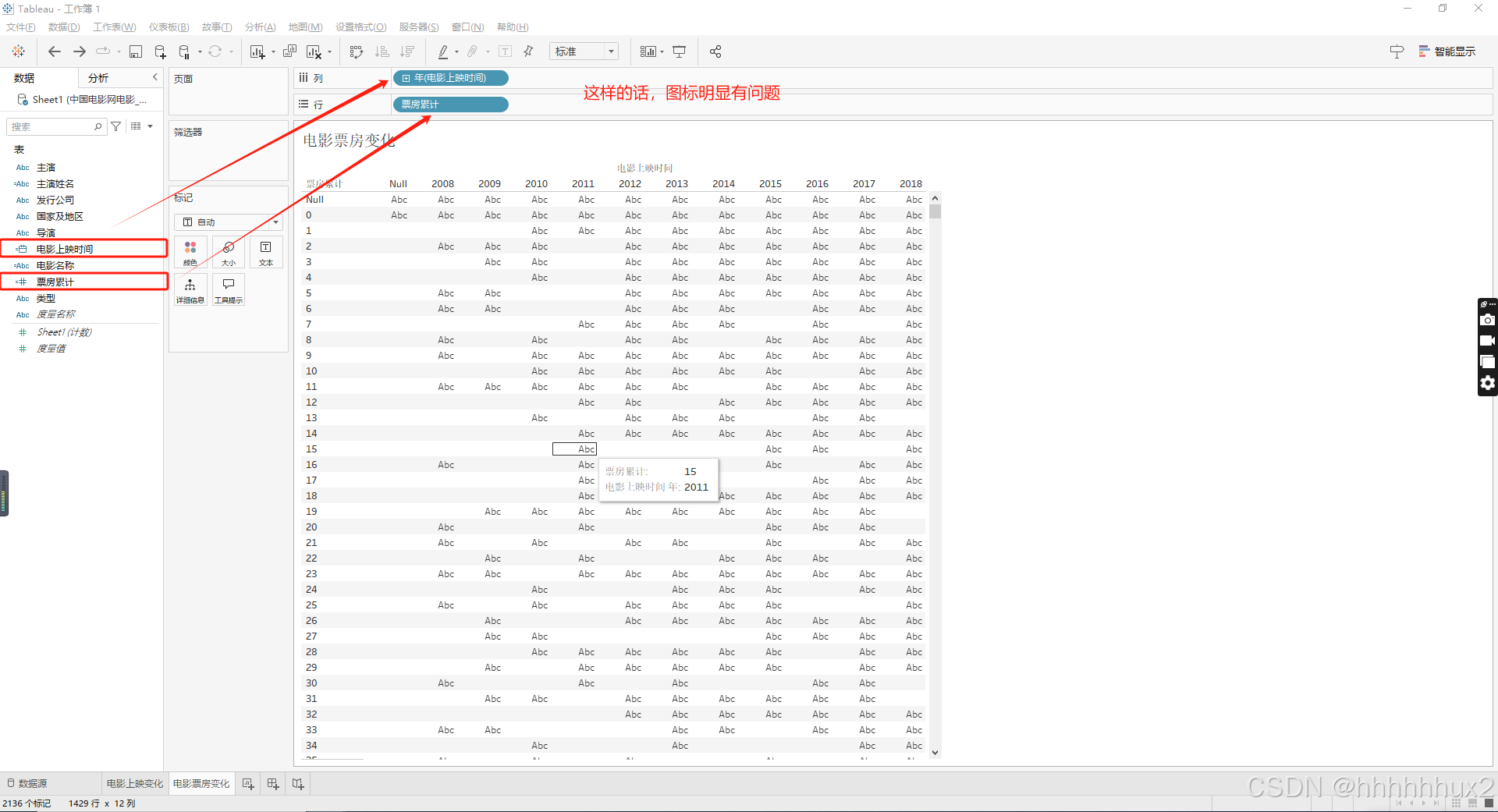Click the 票房累计 pill on Rows

tap(451, 105)
